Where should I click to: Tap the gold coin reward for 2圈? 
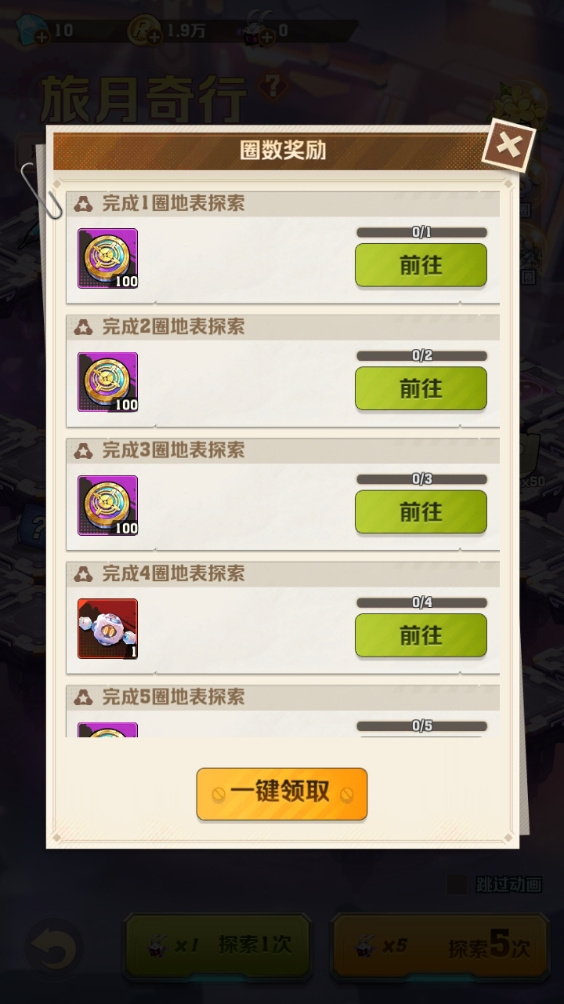(108, 382)
